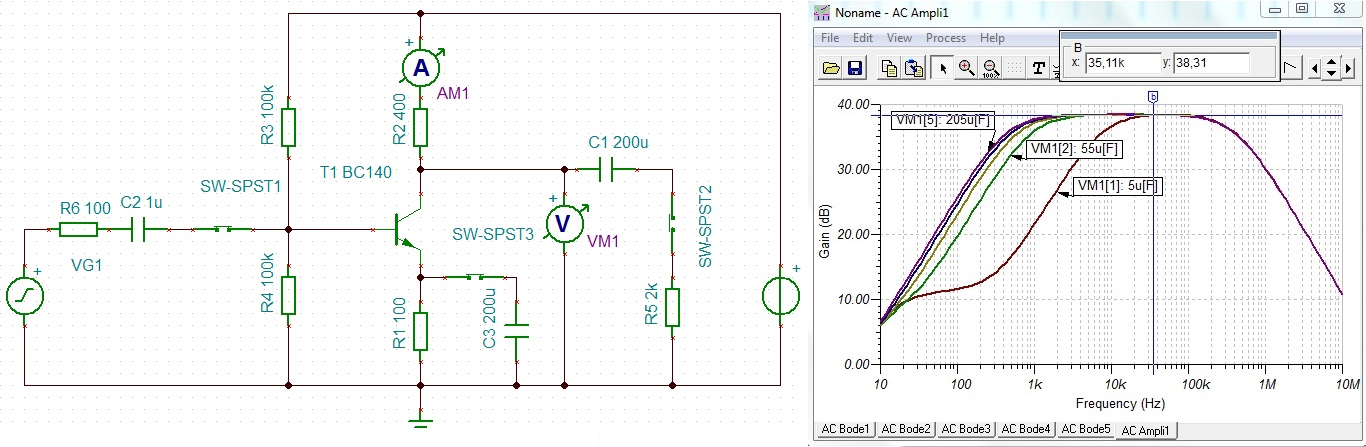Open the File menu
Image resolution: width=1366 pixels, height=447 pixels.
829,38
